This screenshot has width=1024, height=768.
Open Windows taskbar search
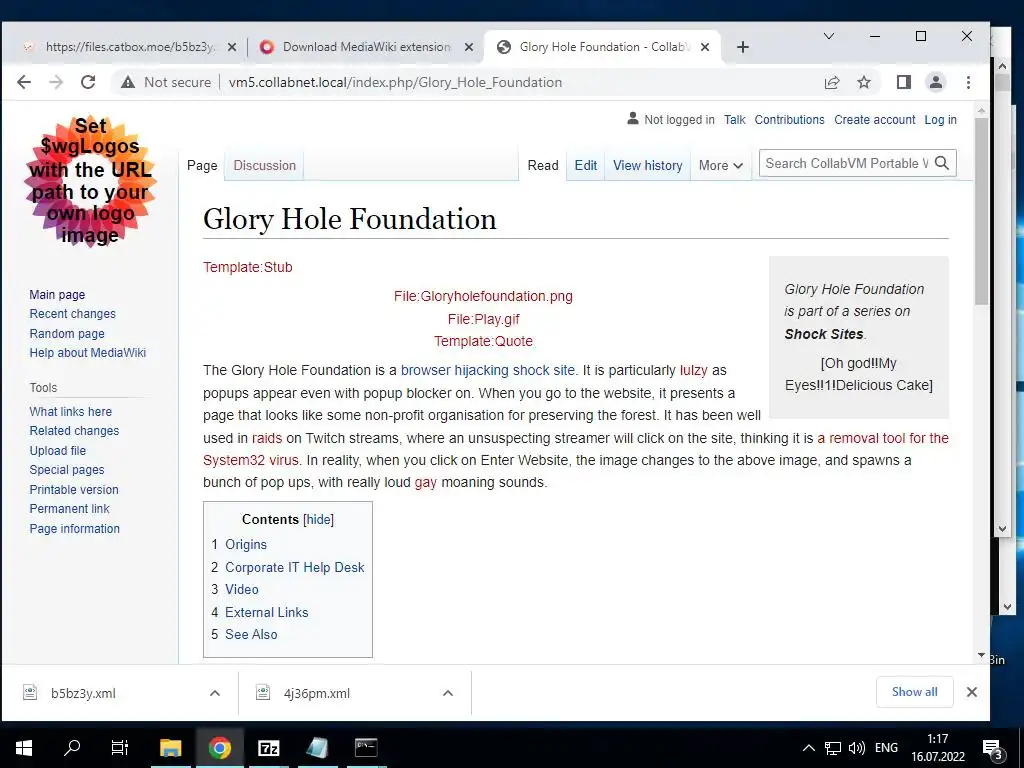[72, 748]
